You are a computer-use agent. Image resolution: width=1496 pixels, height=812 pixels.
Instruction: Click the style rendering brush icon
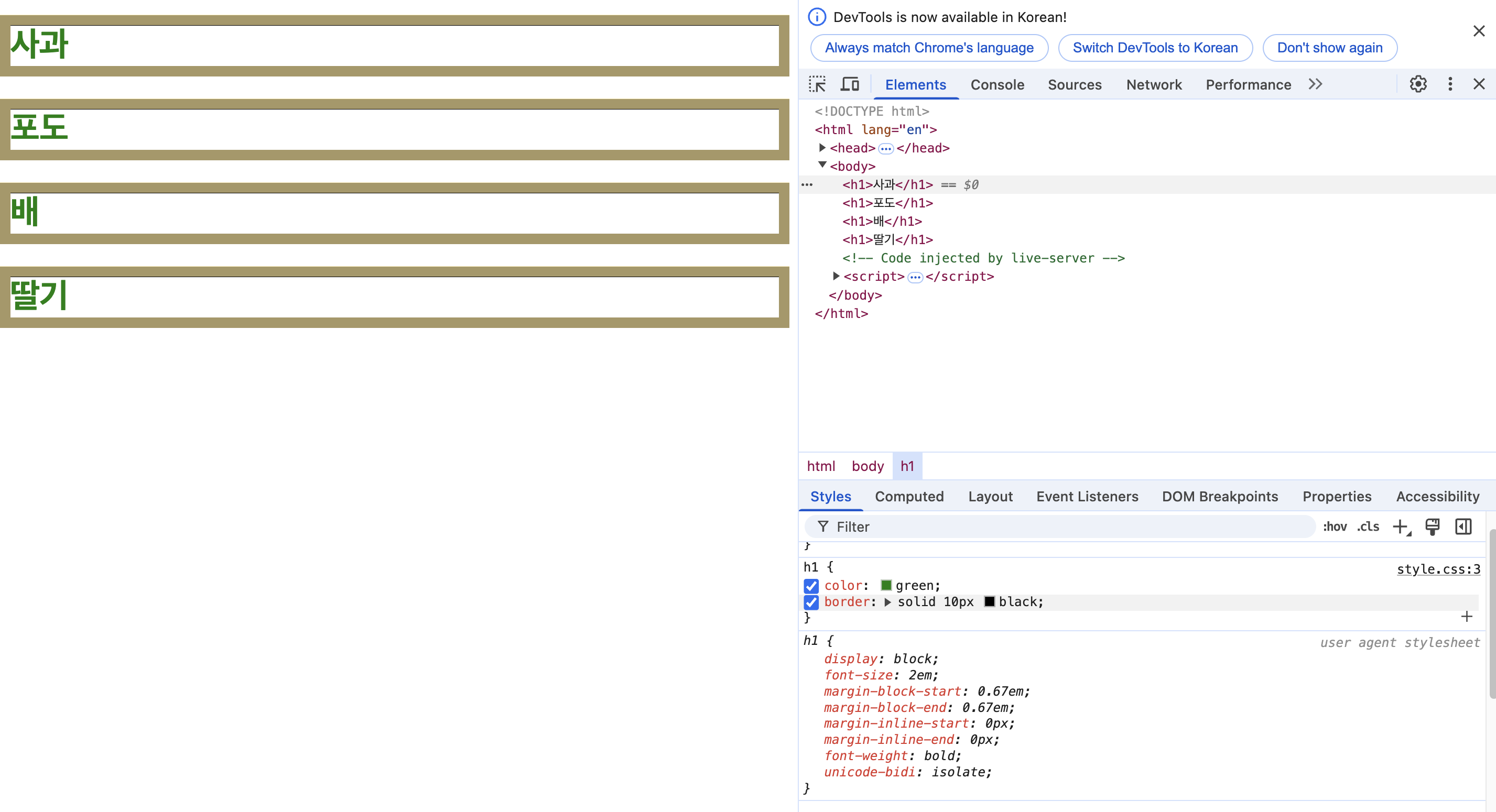coord(1432,526)
